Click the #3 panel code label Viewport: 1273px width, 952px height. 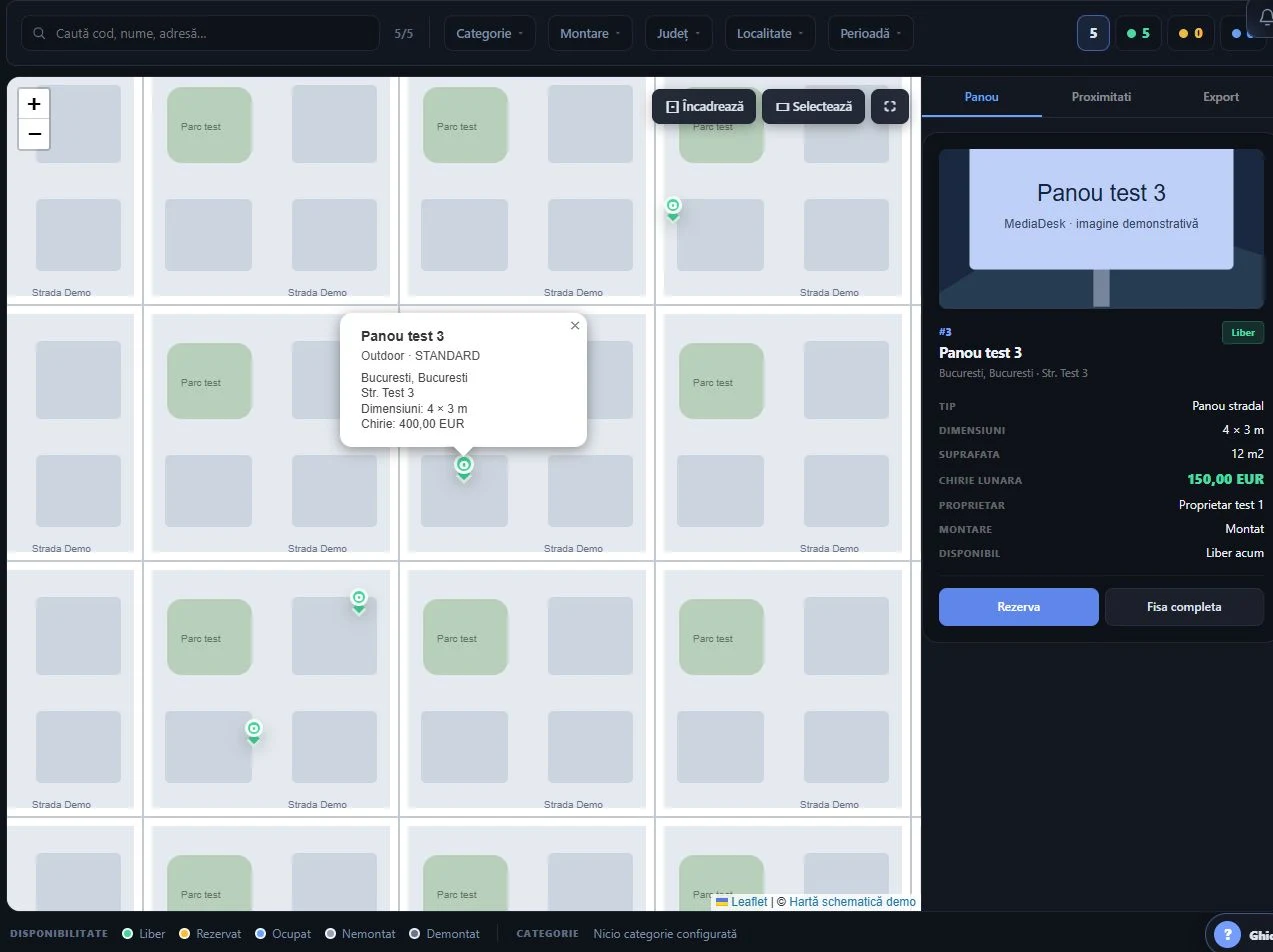945,332
